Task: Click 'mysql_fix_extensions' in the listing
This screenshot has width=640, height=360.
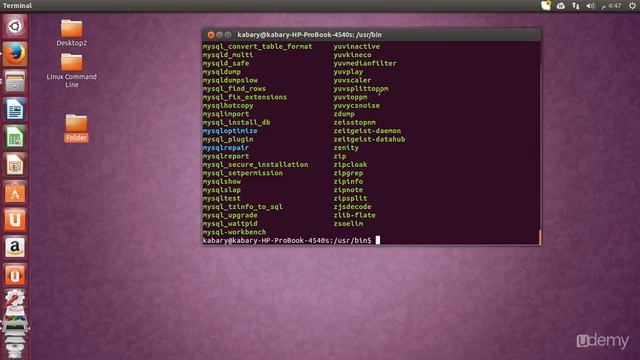Action: pyautogui.click(x=244, y=97)
